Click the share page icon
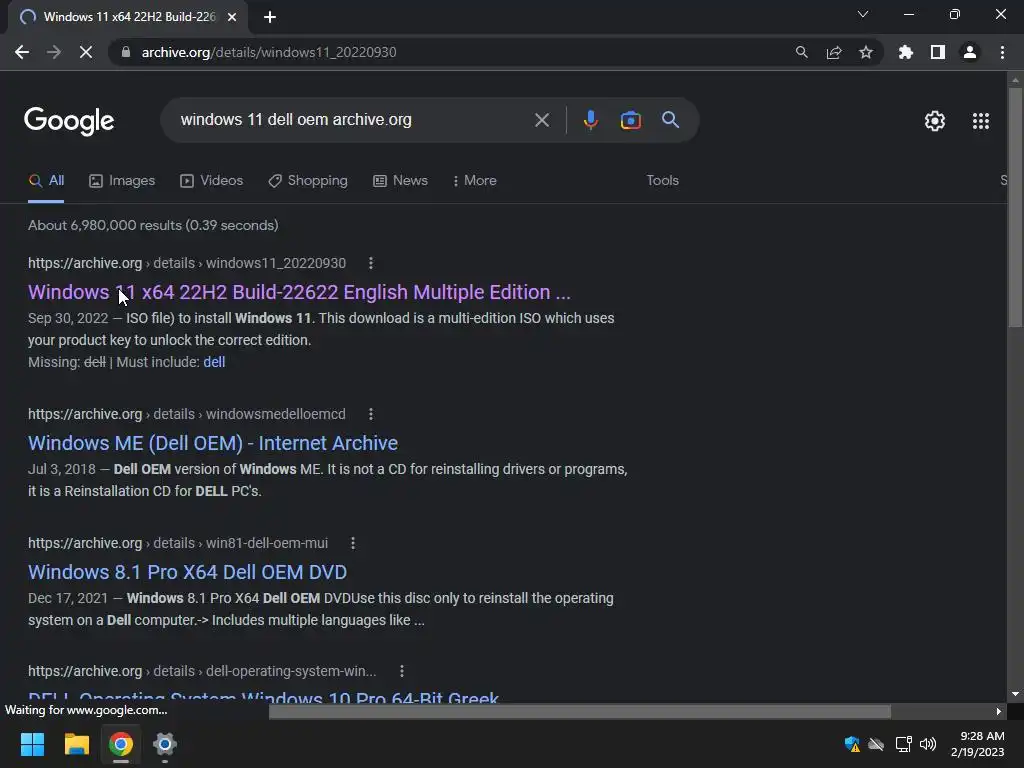1024x768 pixels. (834, 52)
